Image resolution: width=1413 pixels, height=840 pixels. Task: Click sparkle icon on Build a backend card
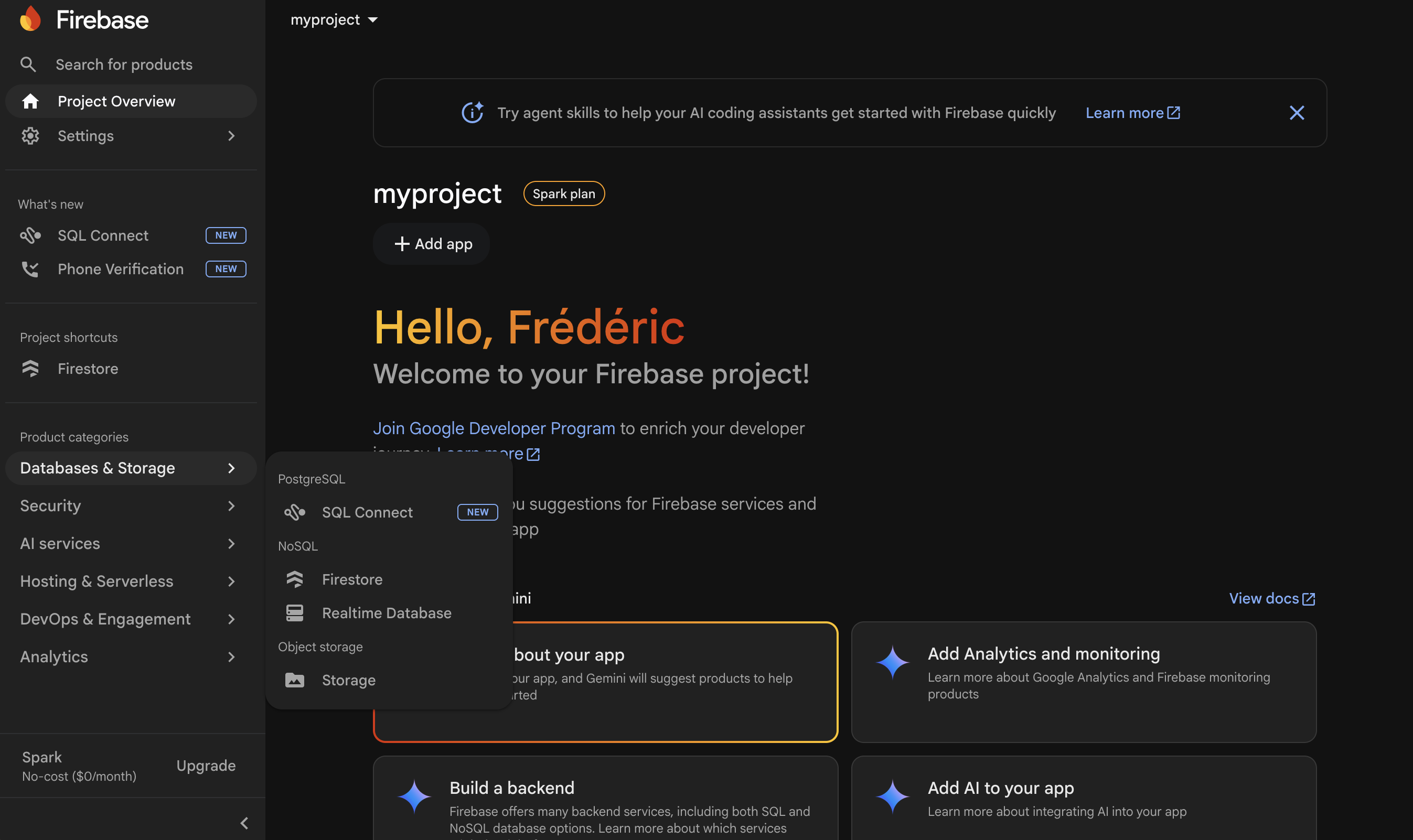(x=414, y=796)
